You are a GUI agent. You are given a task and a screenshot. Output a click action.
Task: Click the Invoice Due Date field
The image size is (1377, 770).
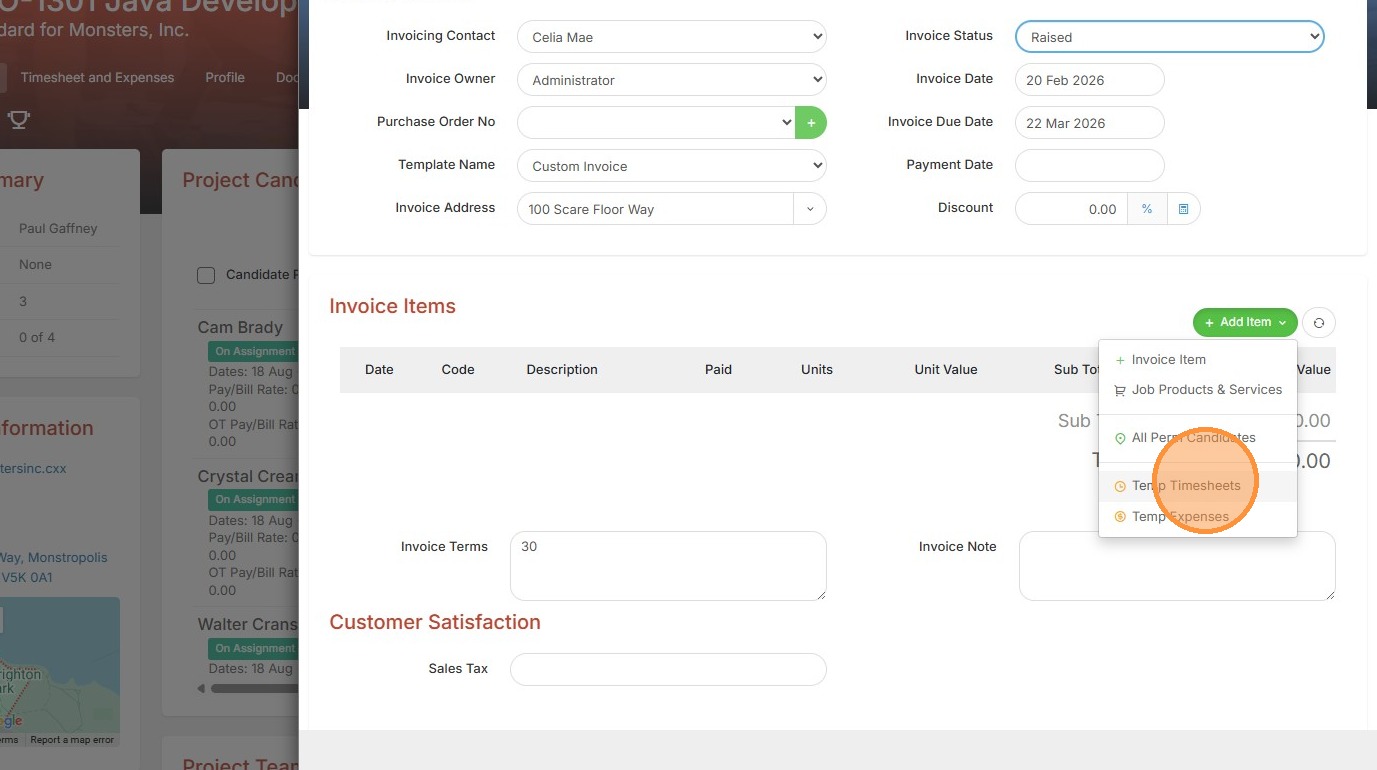(1089, 123)
